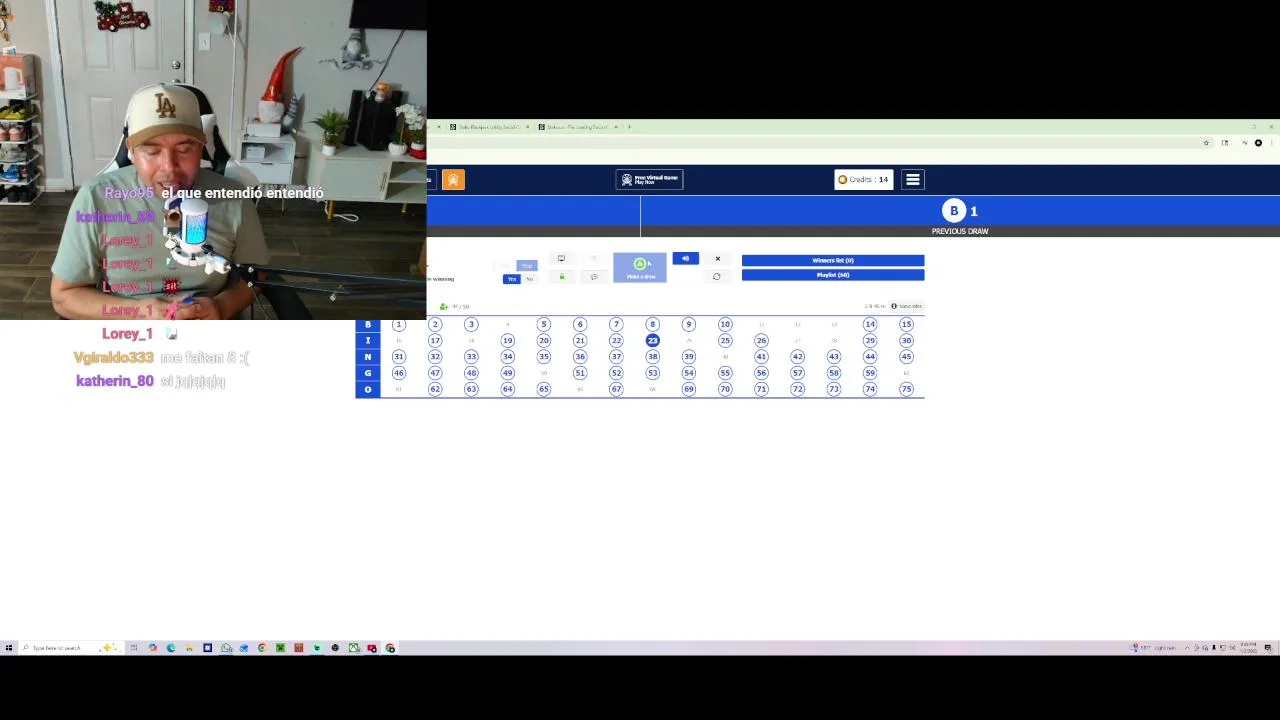Open the red-green Chrome icon on the taskbar
The image size is (1280, 720).
click(x=390, y=648)
